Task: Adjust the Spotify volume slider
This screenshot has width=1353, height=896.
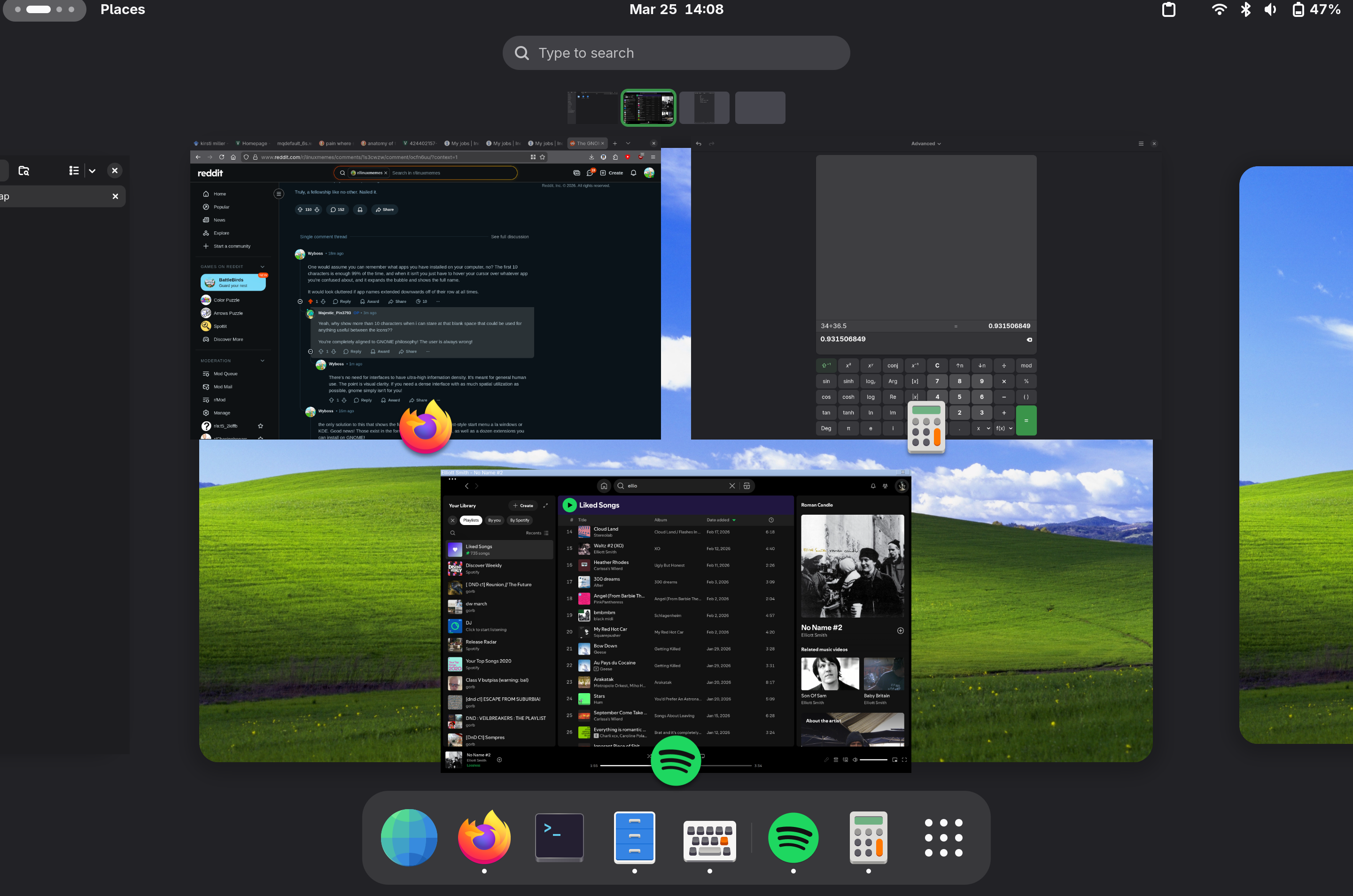Action: click(x=873, y=759)
